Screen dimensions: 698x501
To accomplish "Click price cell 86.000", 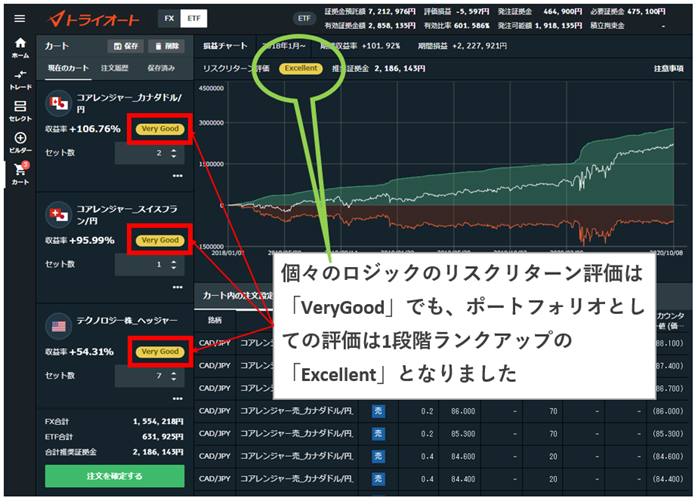I will click(463, 411).
